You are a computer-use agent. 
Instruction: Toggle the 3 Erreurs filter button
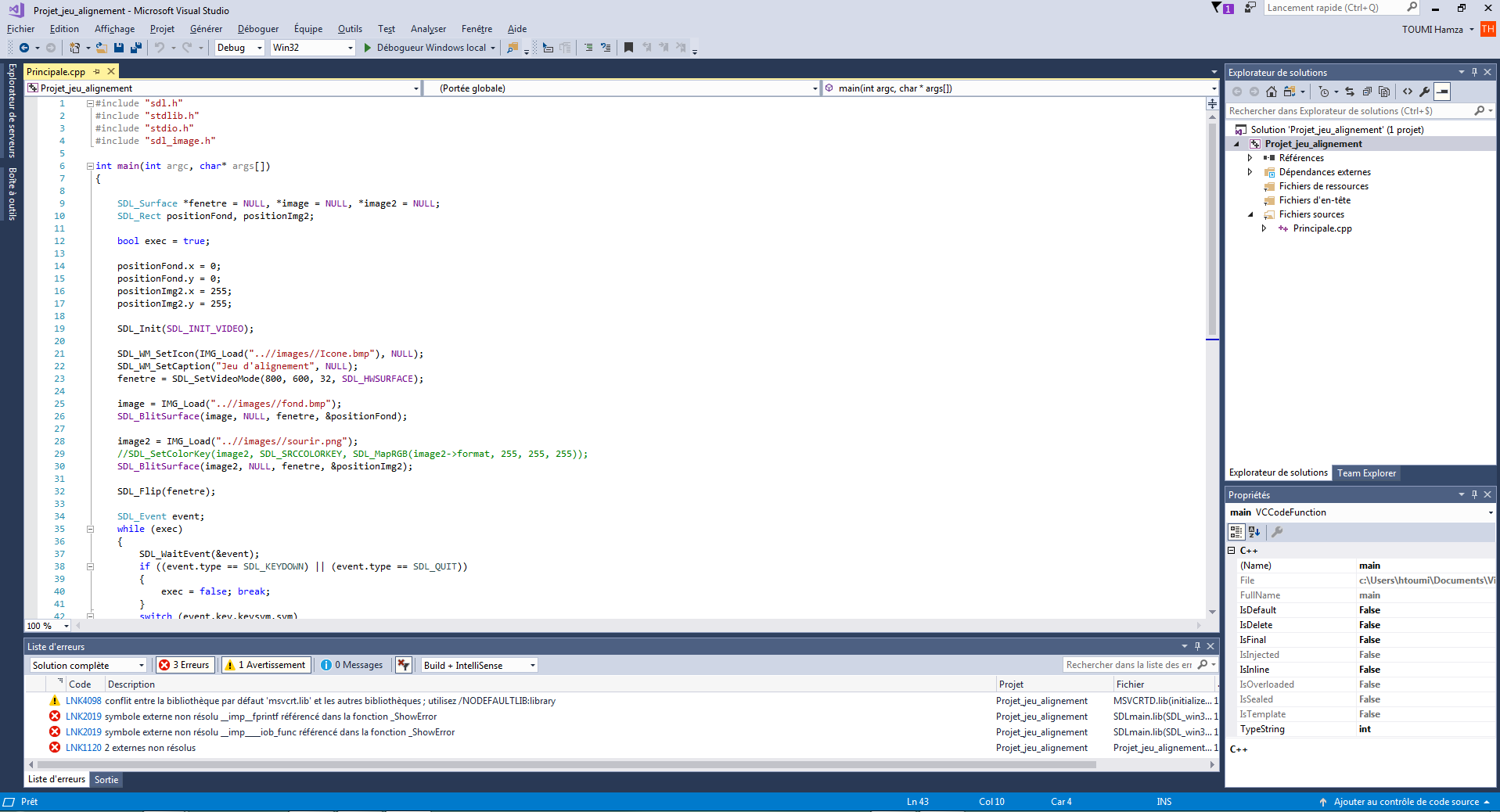pyautogui.click(x=185, y=665)
